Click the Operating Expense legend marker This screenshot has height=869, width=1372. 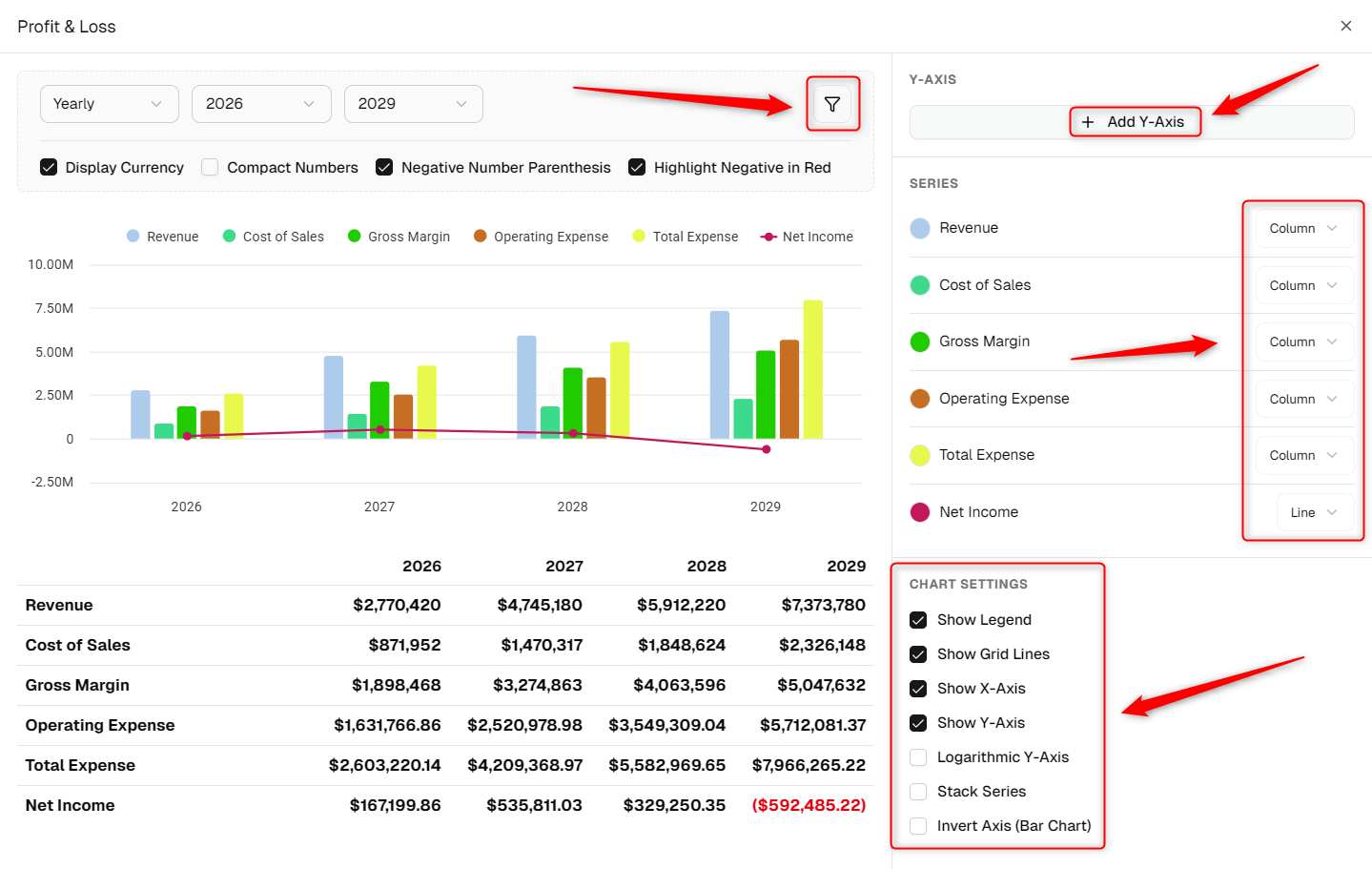coord(481,236)
